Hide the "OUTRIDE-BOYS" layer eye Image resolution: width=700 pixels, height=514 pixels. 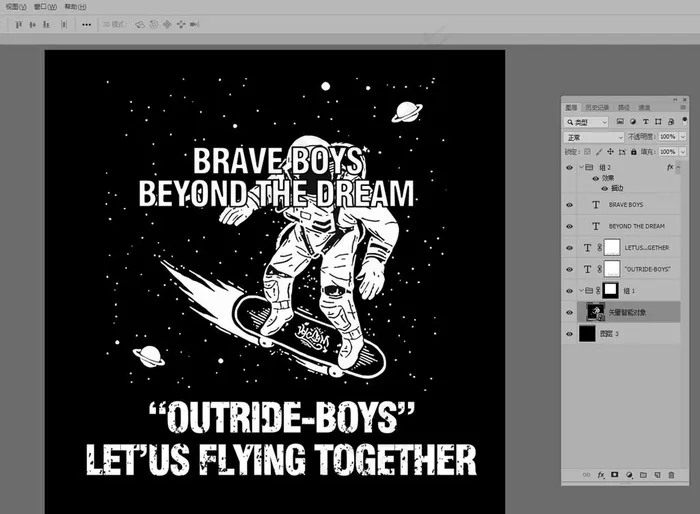569,269
